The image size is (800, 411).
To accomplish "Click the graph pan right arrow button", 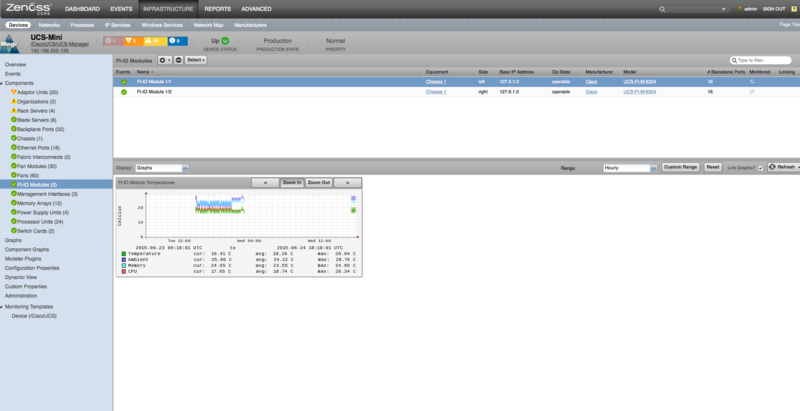I will pos(347,183).
